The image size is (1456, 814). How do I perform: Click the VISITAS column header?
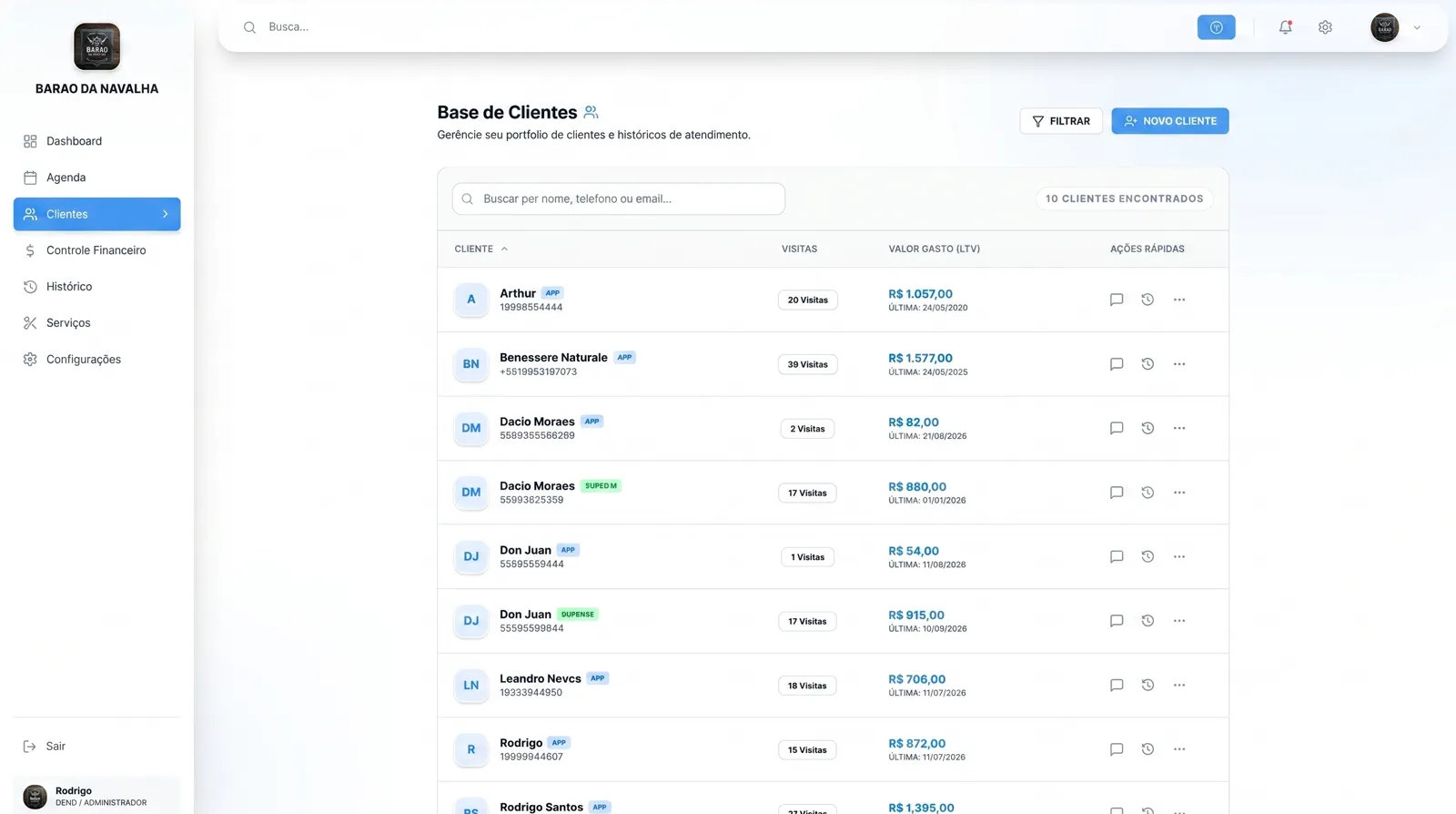coord(799,249)
